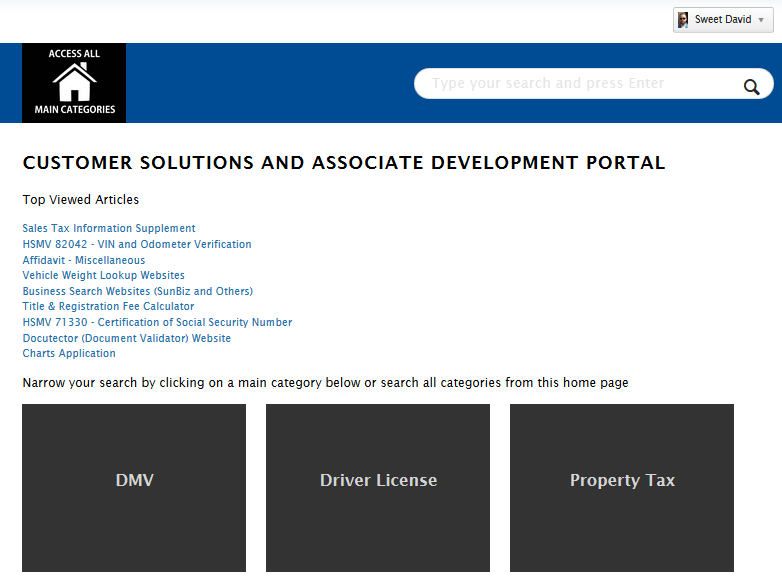Open HSMV 82042 VIN and Odometer Verification
Screen dimensions: 782x584
pos(137,244)
